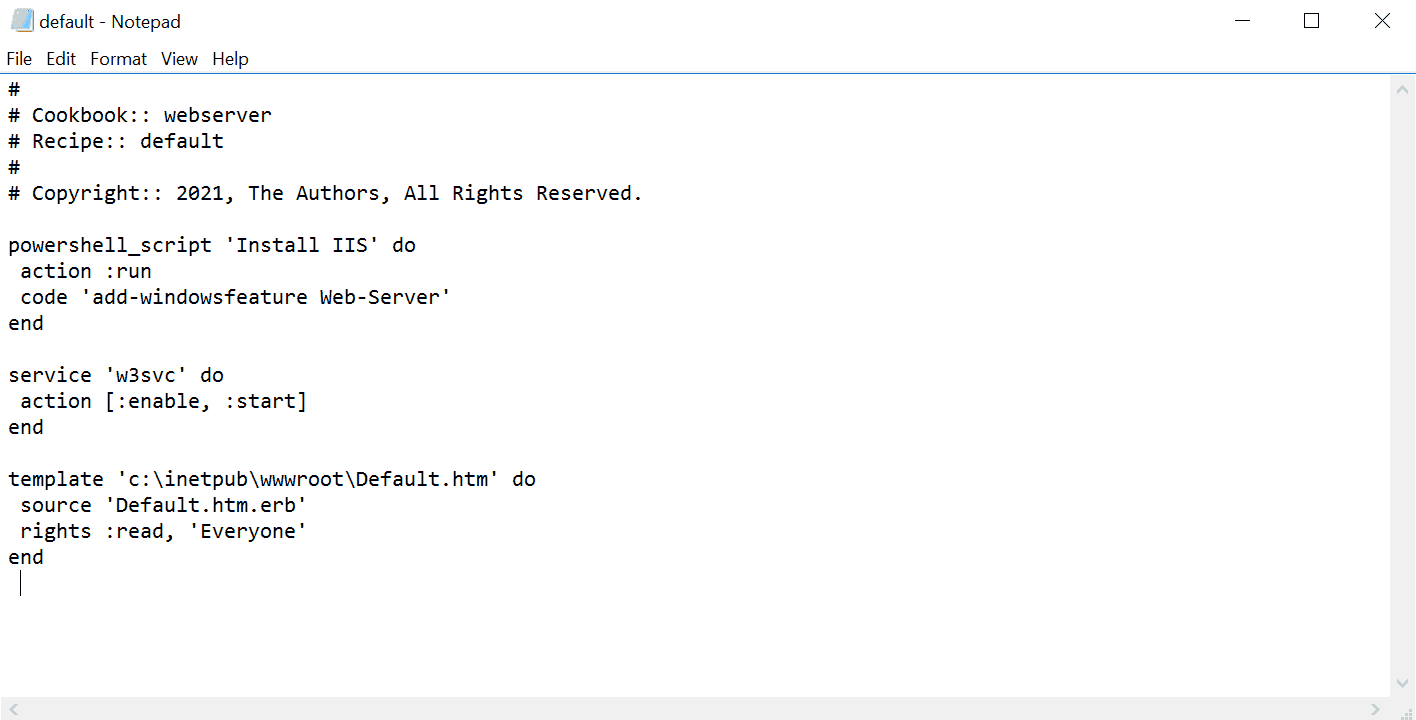Open the File menu
Image resolution: width=1416 pixels, height=720 pixels.
[19, 59]
